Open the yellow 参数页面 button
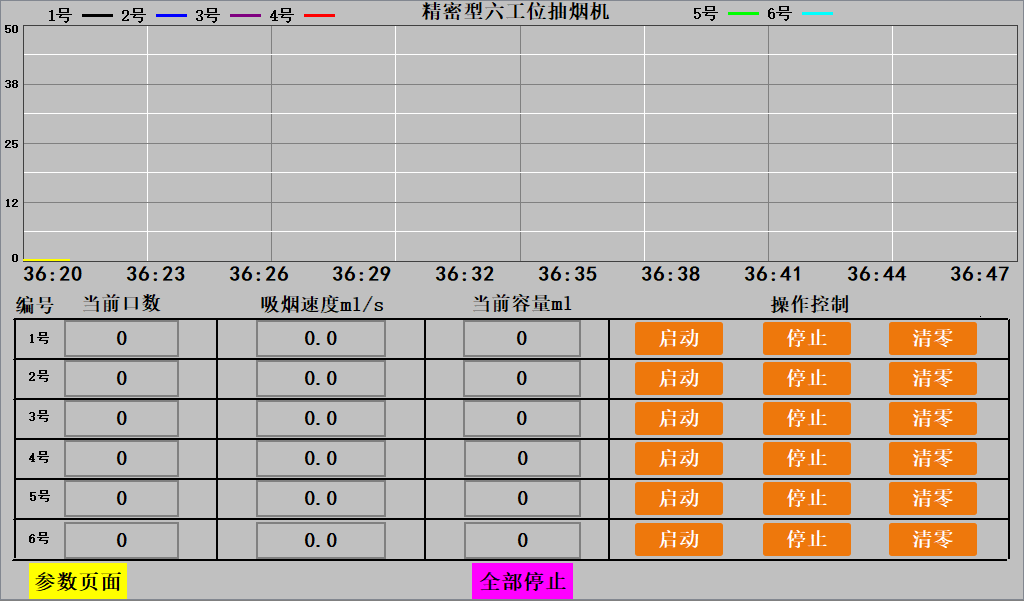 point(78,581)
